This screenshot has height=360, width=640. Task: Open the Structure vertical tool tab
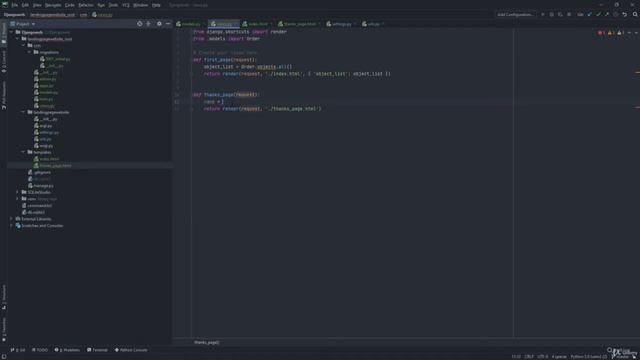tap(4, 297)
